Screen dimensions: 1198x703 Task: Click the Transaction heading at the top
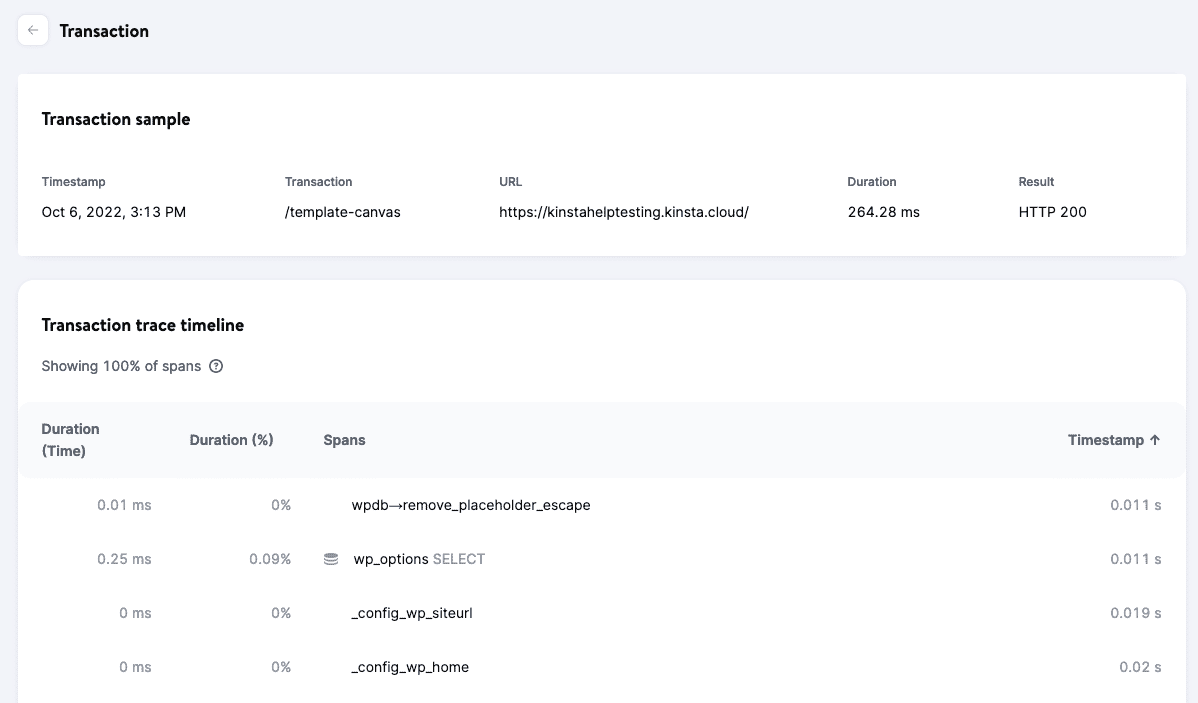[104, 30]
